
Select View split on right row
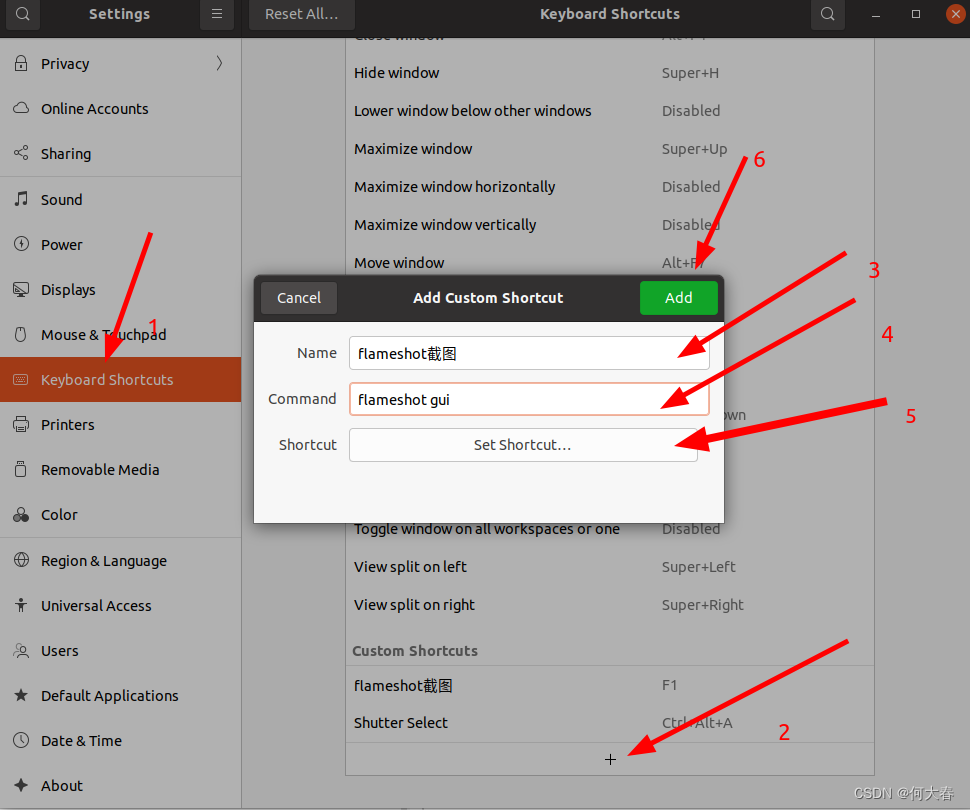[x=610, y=605]
